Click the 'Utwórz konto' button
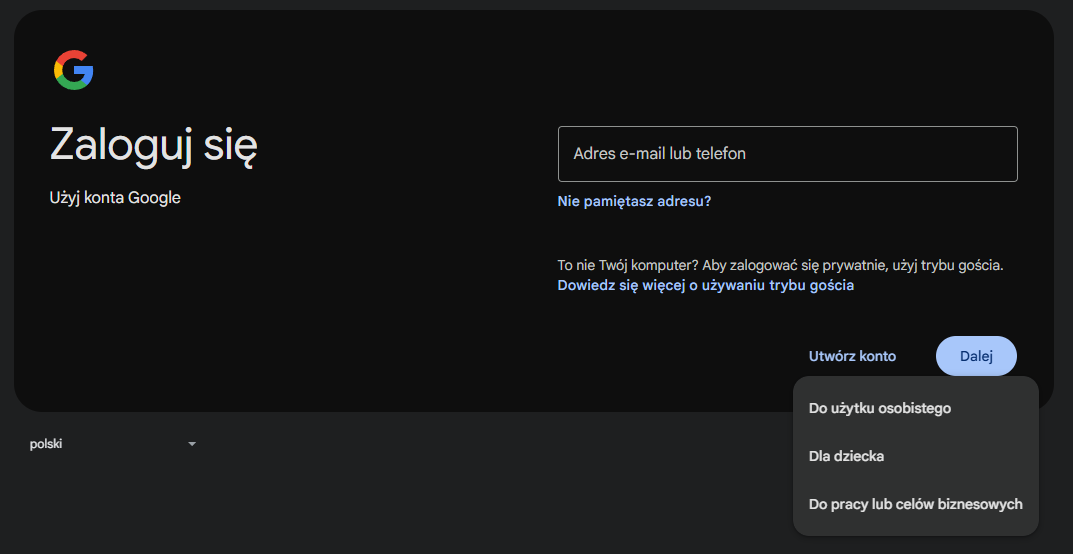Image resolution: width=1073 pixels, height=554 pixels. pos(852,356)
